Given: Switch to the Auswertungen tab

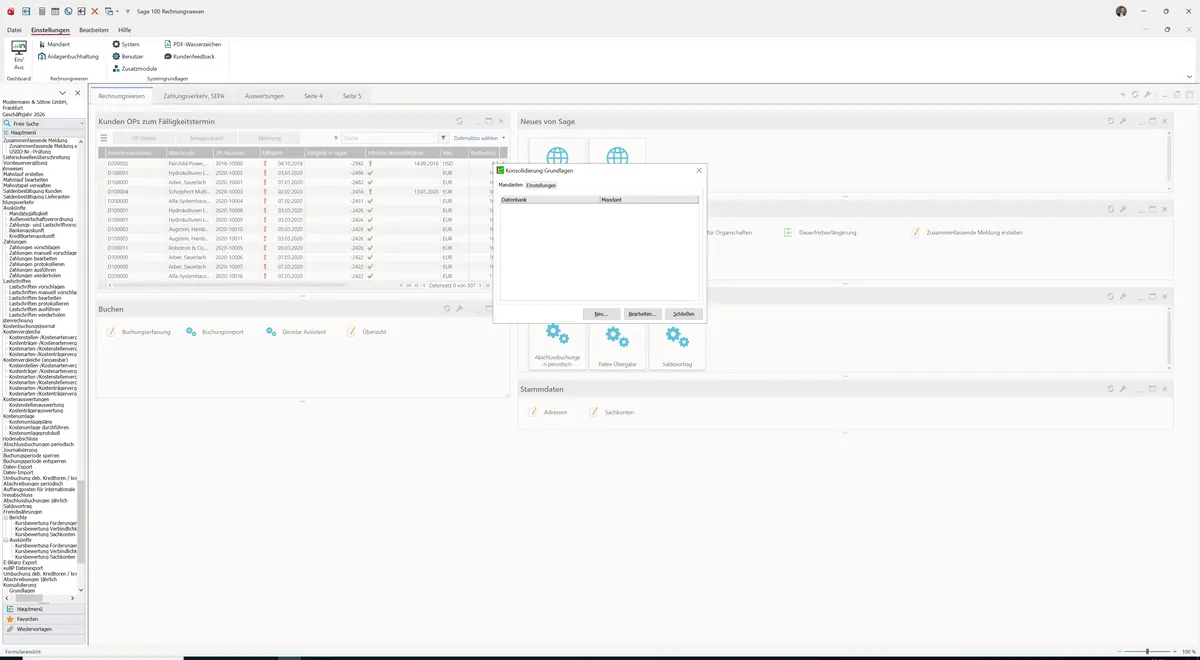Looking at the screenshot, I should pos(264,96).
